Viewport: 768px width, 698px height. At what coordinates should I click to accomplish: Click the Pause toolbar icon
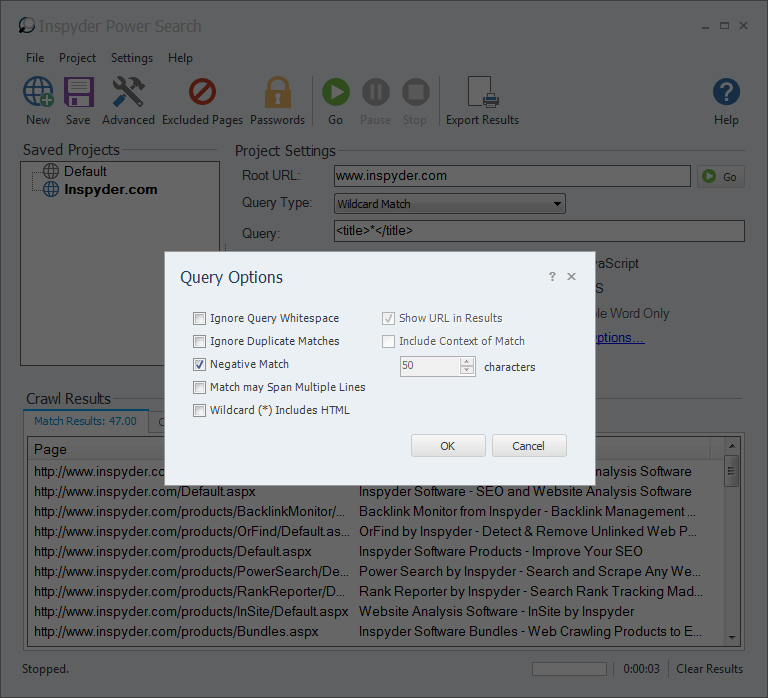pos(376,92)
